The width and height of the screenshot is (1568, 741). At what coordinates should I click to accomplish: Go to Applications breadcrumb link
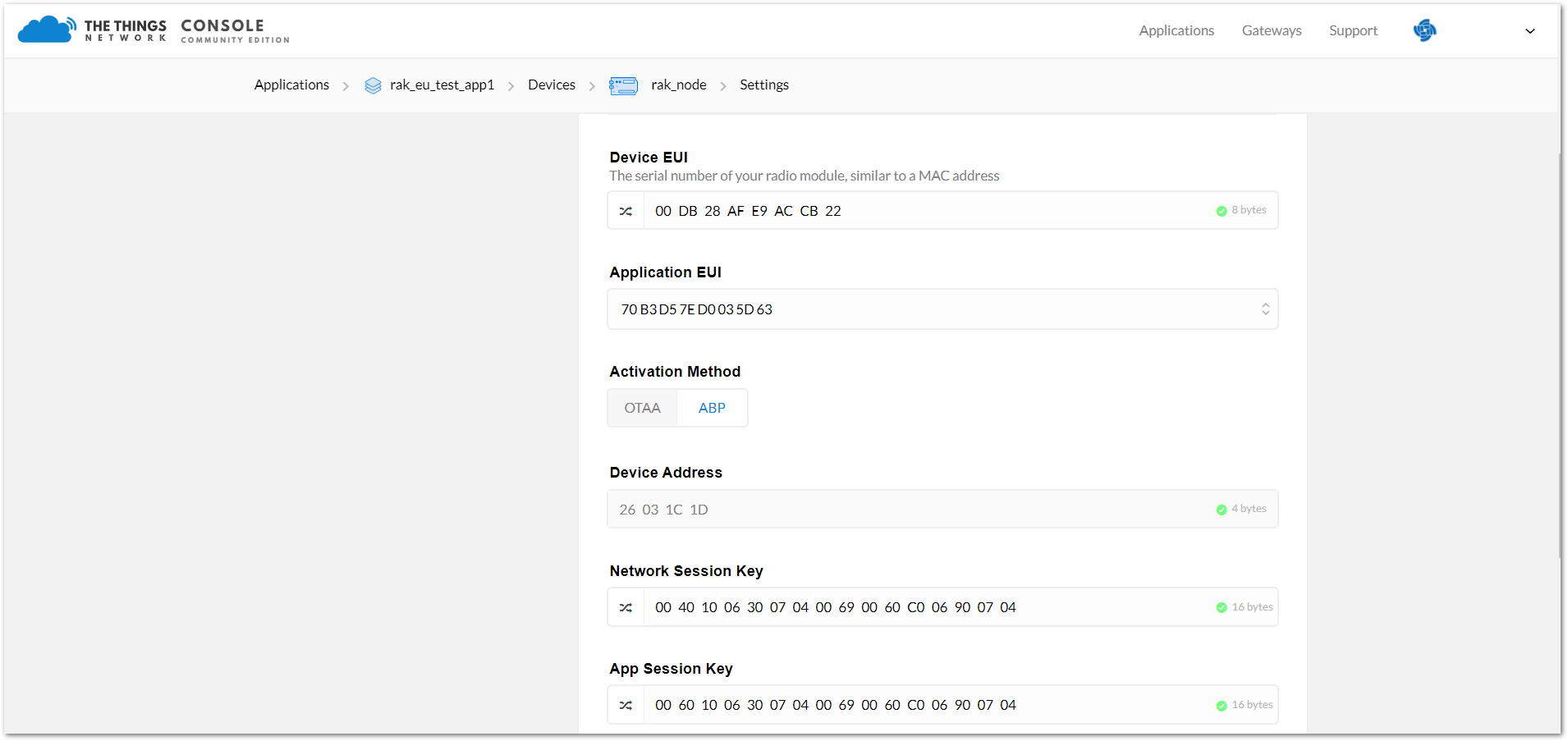point(291,85)
